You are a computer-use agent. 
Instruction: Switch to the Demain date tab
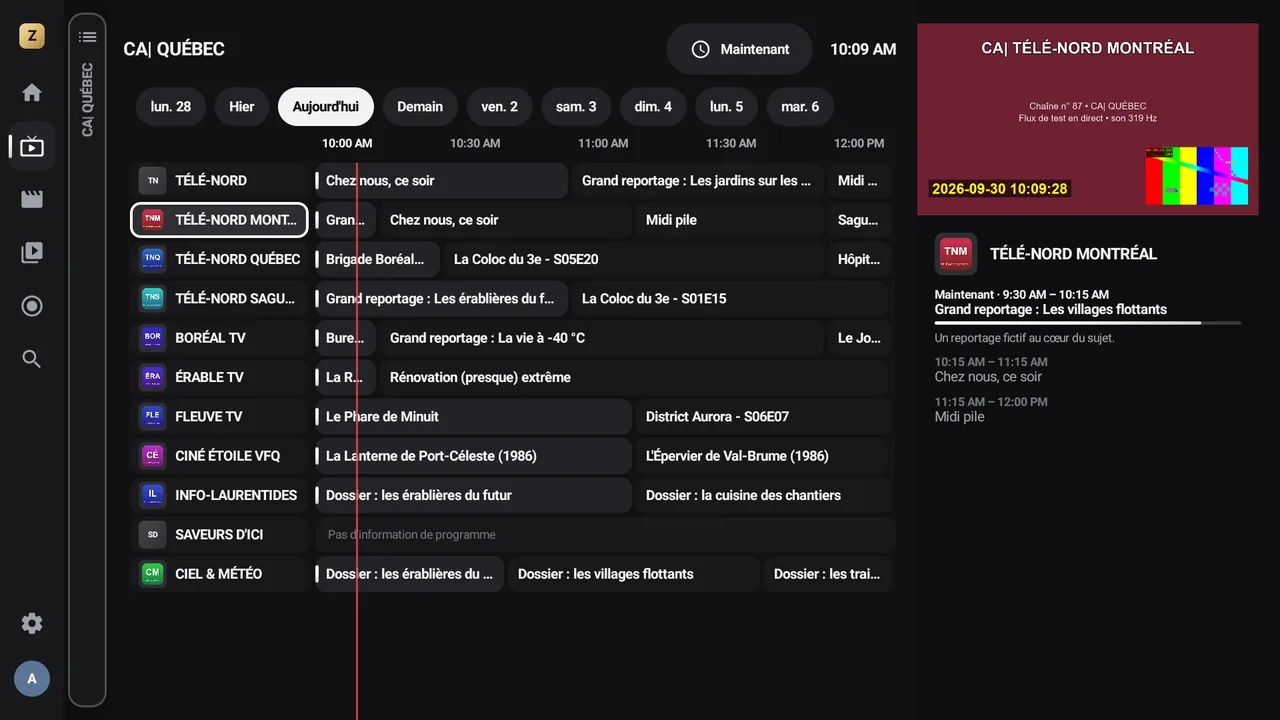click(x=420, y=107)
